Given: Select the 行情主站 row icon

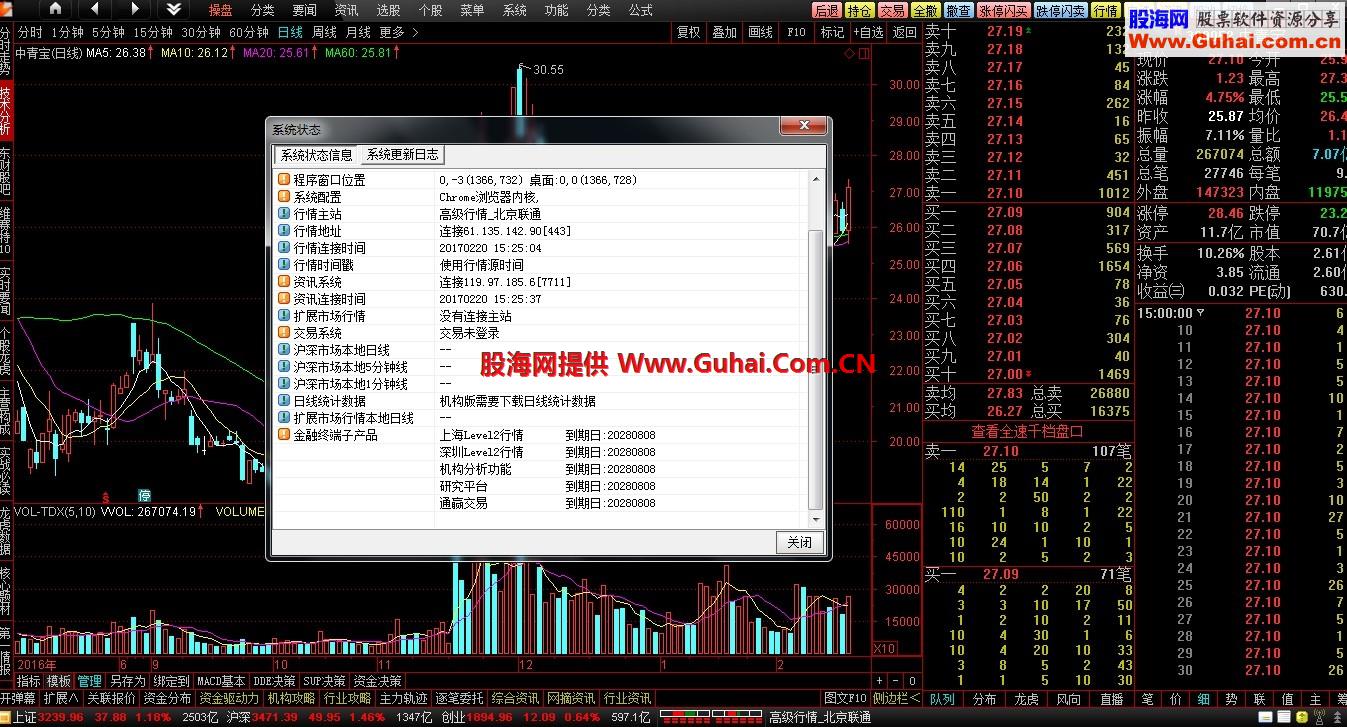Looking at the screenshot, I should 284,214.
